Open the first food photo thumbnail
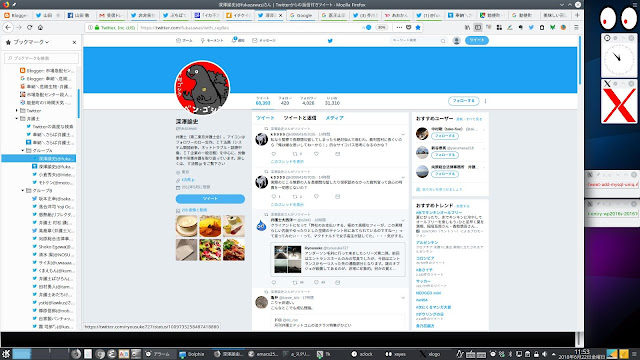Screen dimensions: 640x360 coord(187,226)
